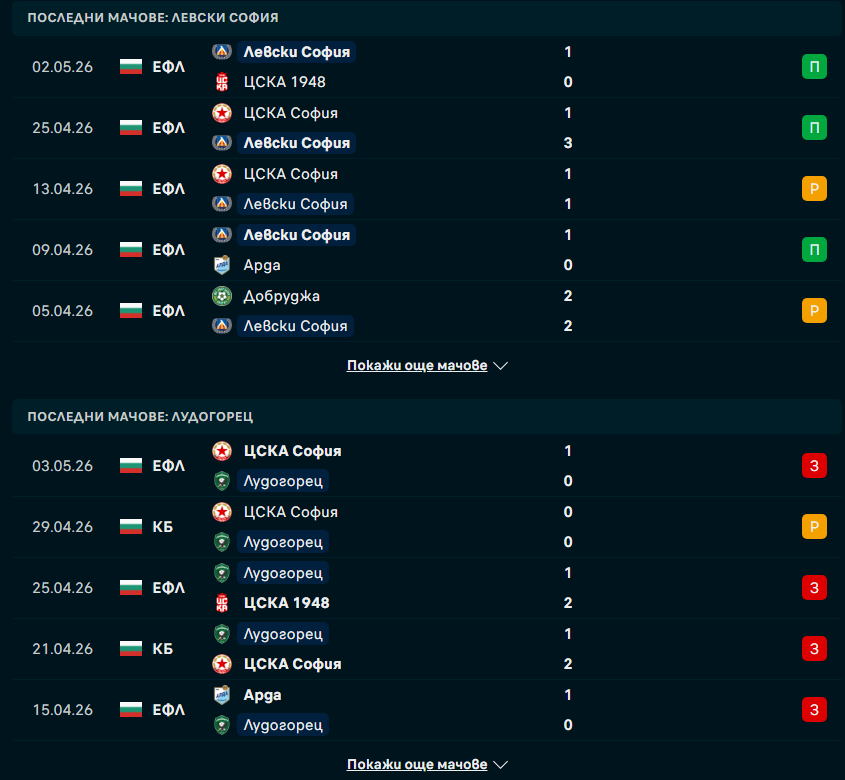Click orange draw badge for 13.04.26 match
Viewport: 845px width, 780px height.
(814, 189)
